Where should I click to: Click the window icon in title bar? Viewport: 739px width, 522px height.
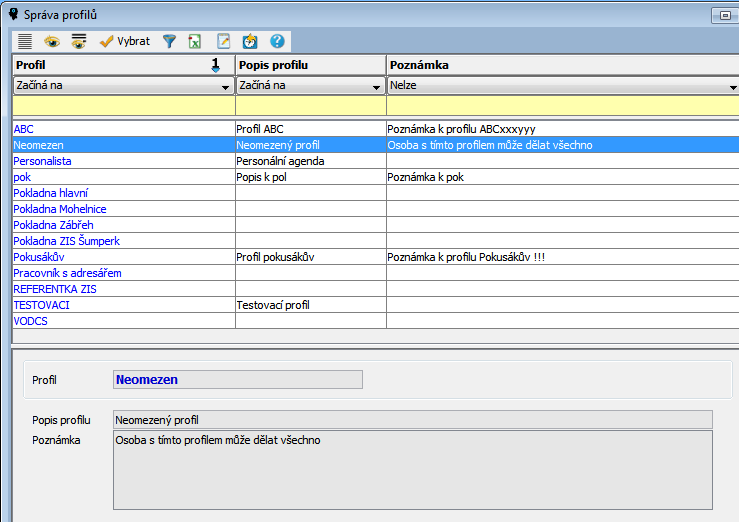click(11, 14)
